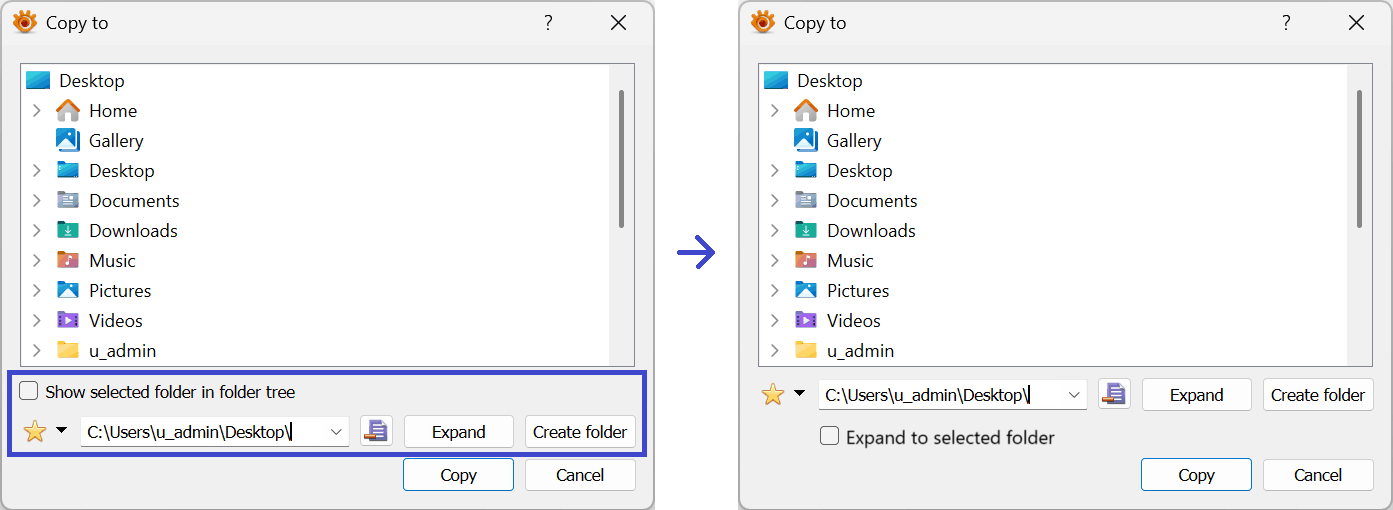Click the paste path icon in left dialog
This screenshot has height=510, width=1393.
click(x=376, y=431)
